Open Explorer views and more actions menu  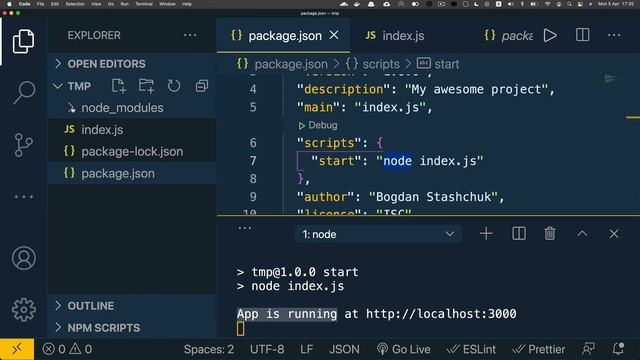pyautogui.click(x=190, y=36)
